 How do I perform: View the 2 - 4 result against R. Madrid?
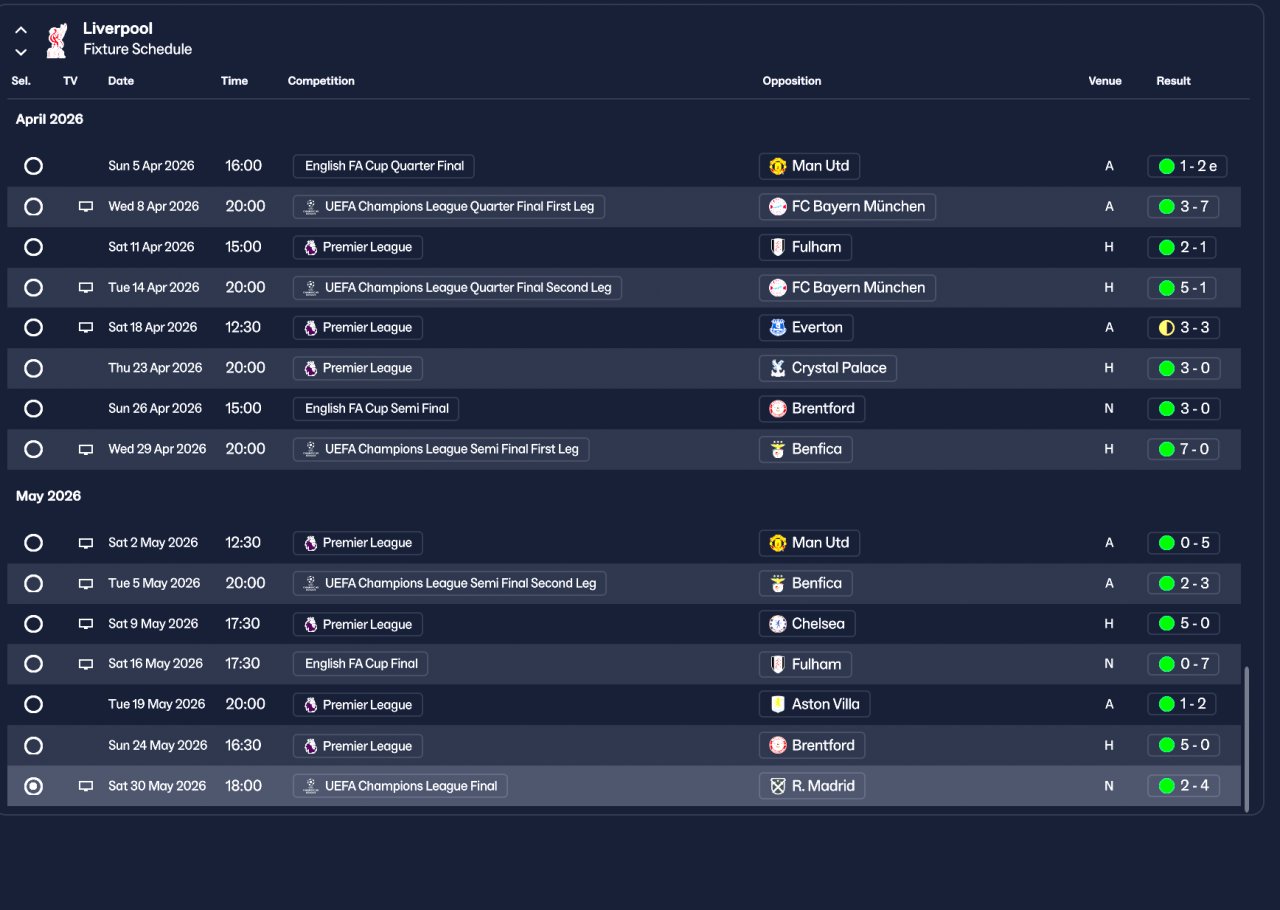click(x=1184, y=787)
